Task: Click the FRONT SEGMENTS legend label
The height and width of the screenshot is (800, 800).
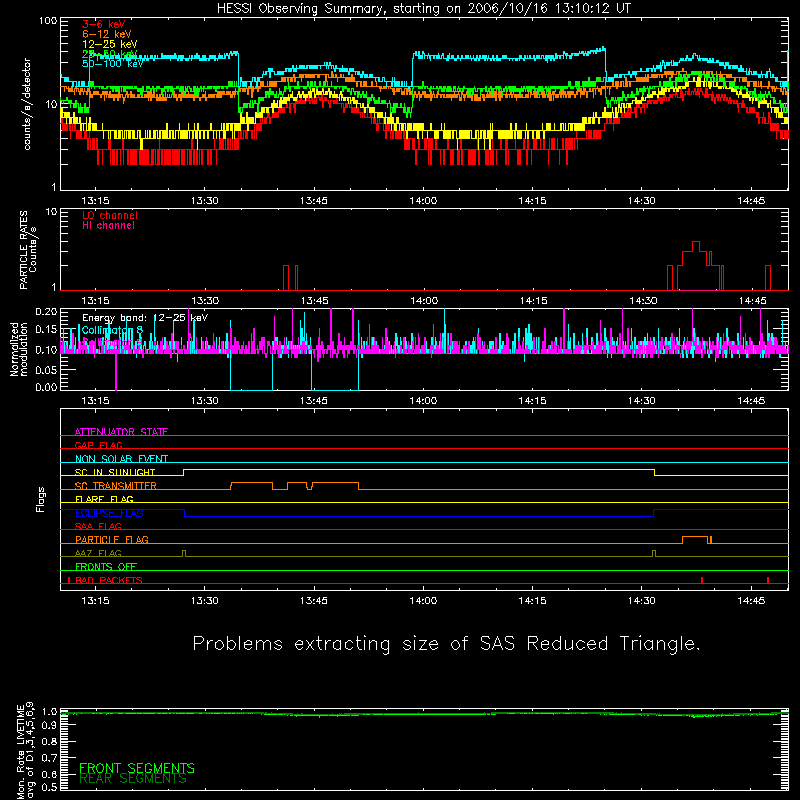Action: [137, 768]
